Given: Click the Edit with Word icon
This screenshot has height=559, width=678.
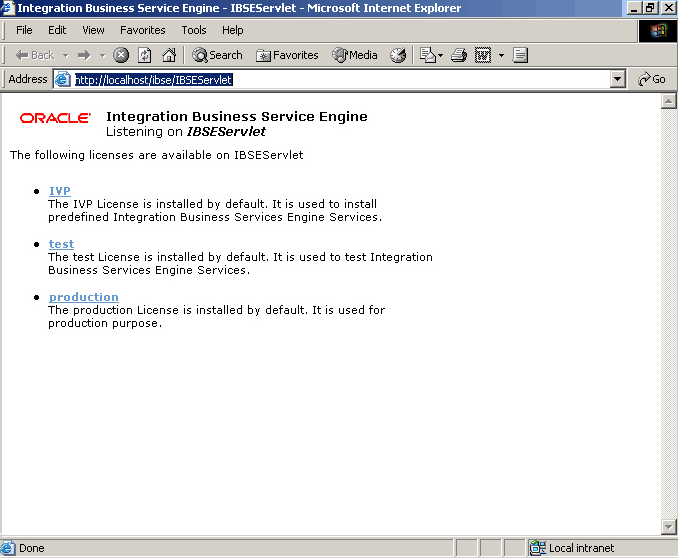Looking at the screenshot, I should 483,55.
